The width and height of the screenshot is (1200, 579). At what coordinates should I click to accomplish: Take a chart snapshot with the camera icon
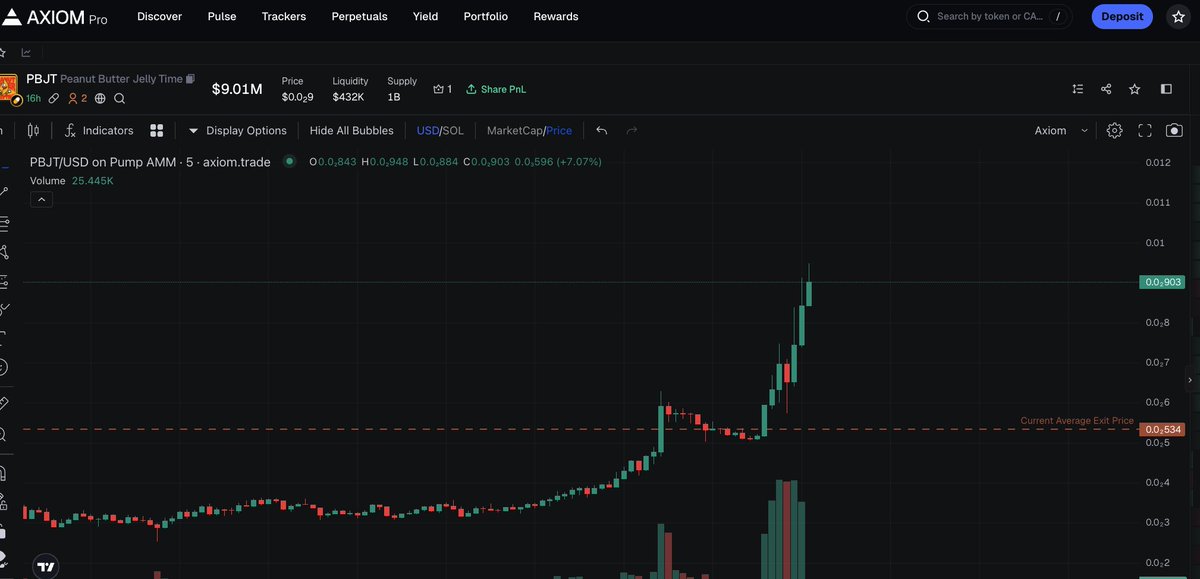tap(1174, 130)
